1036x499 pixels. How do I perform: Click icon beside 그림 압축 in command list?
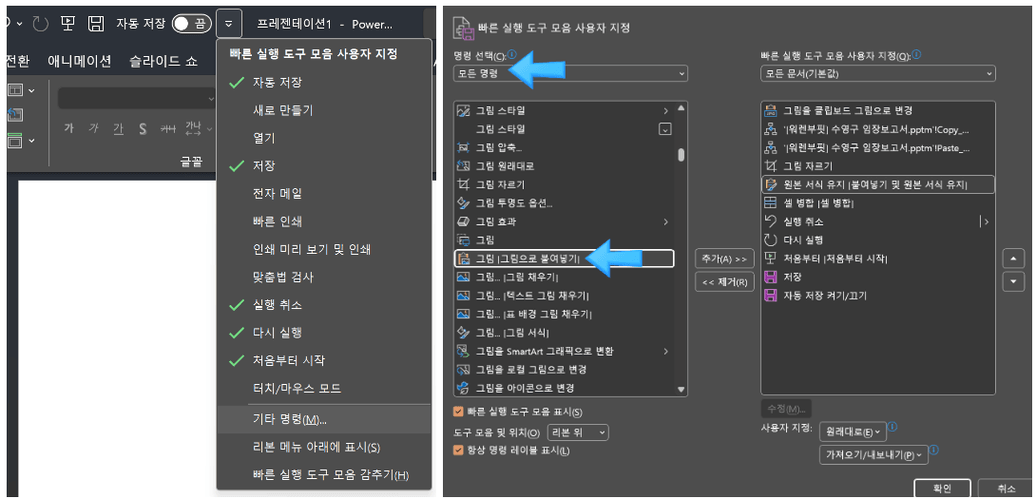click(463, 147)
